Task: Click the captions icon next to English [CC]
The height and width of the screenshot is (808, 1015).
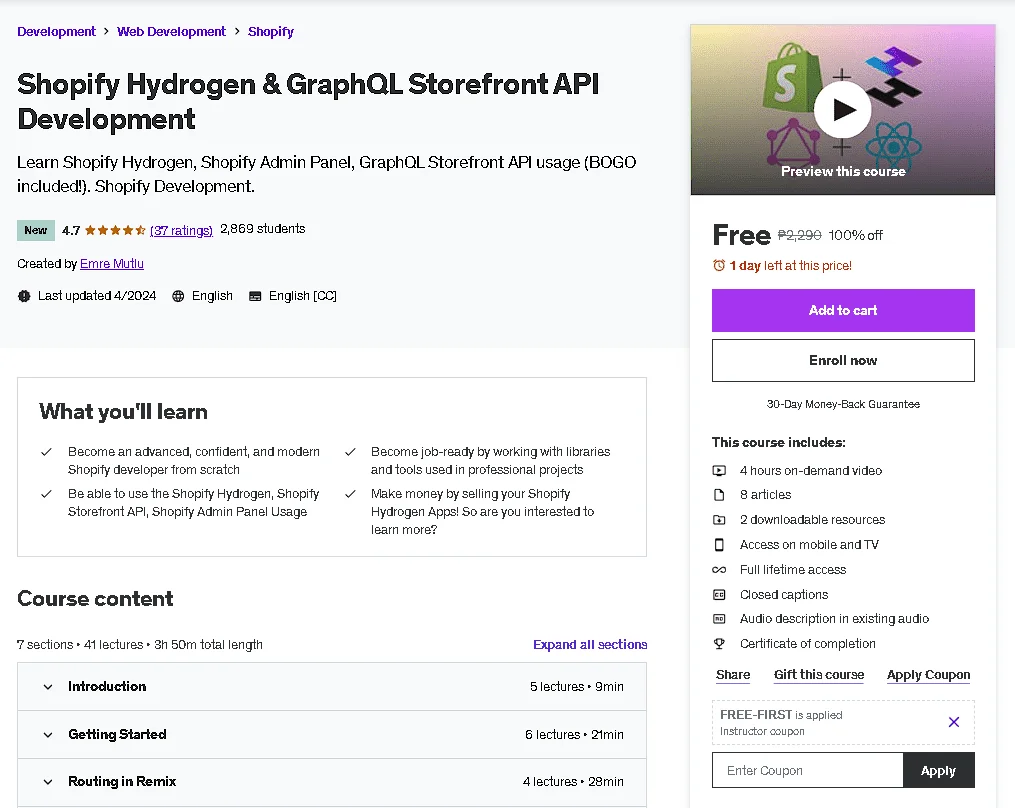Action: (255, 296)
